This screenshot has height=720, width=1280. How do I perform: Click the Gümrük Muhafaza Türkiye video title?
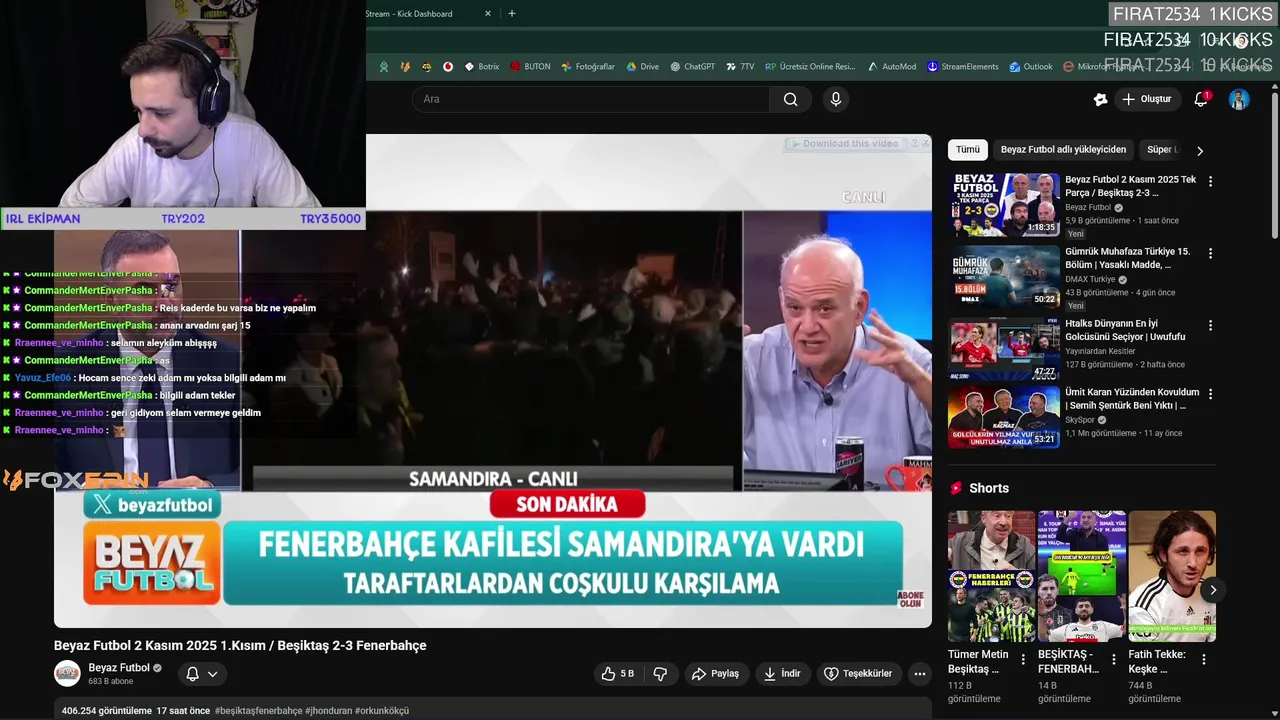point(1127,258)
